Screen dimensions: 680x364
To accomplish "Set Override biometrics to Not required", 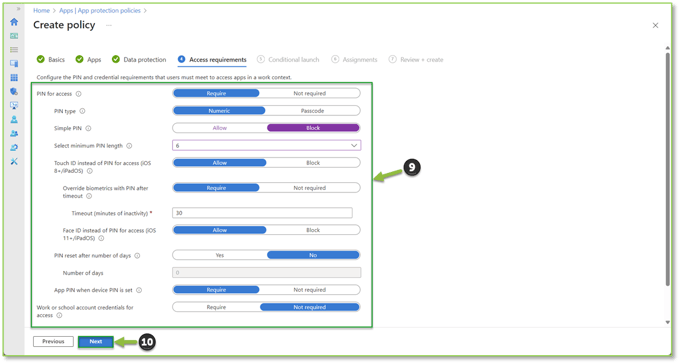I will [310, 188].
